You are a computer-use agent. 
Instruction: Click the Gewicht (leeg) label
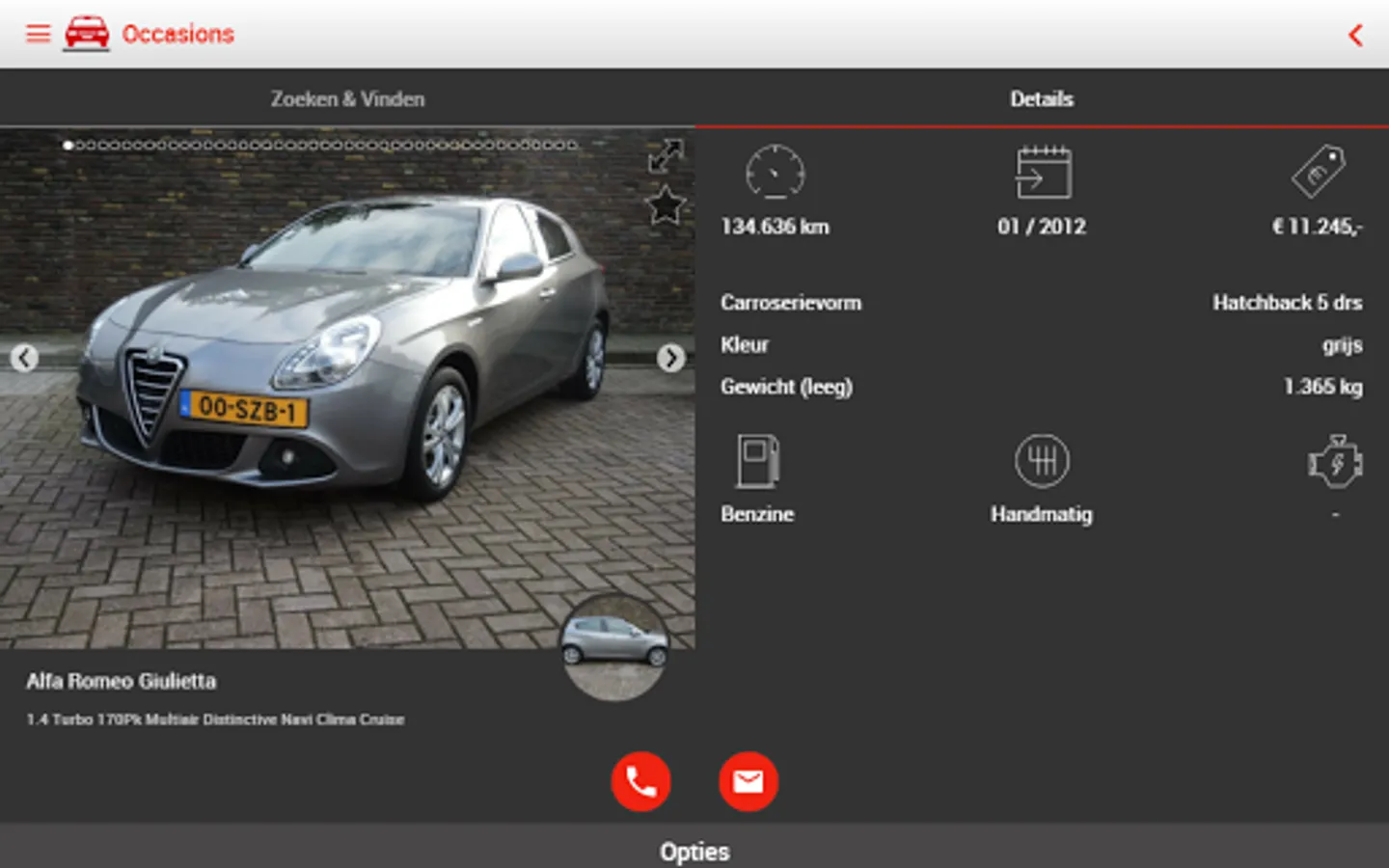point(787,387)
